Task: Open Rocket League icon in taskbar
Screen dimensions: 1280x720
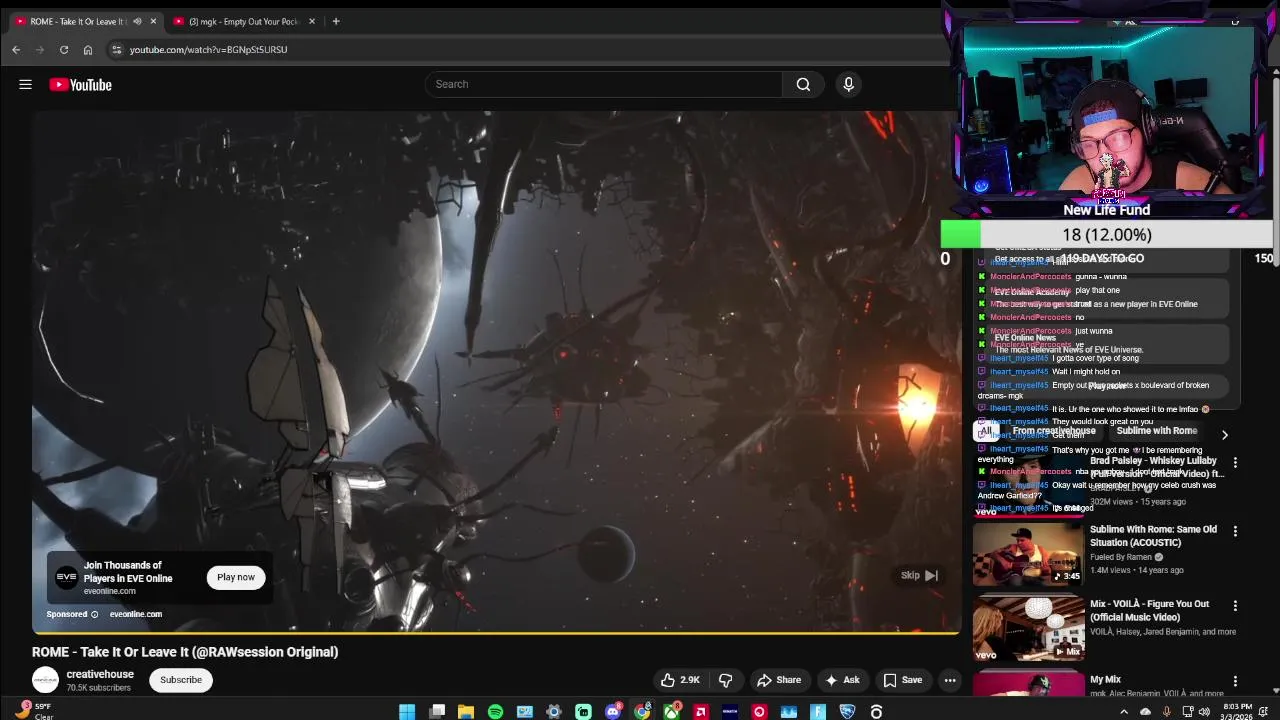Action: 847,712
